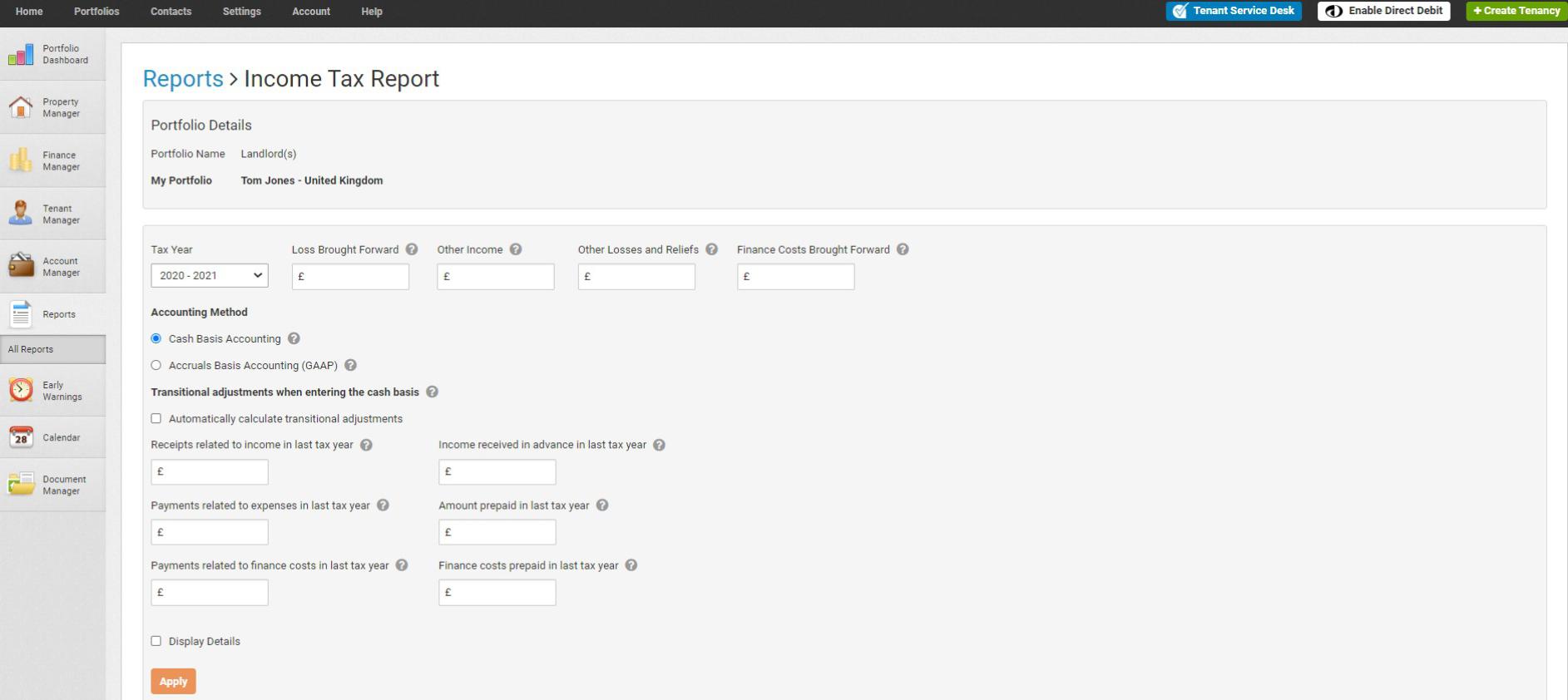Open the Help menu
Viewport: 1568px width, 700px height.
click(372, 12)
